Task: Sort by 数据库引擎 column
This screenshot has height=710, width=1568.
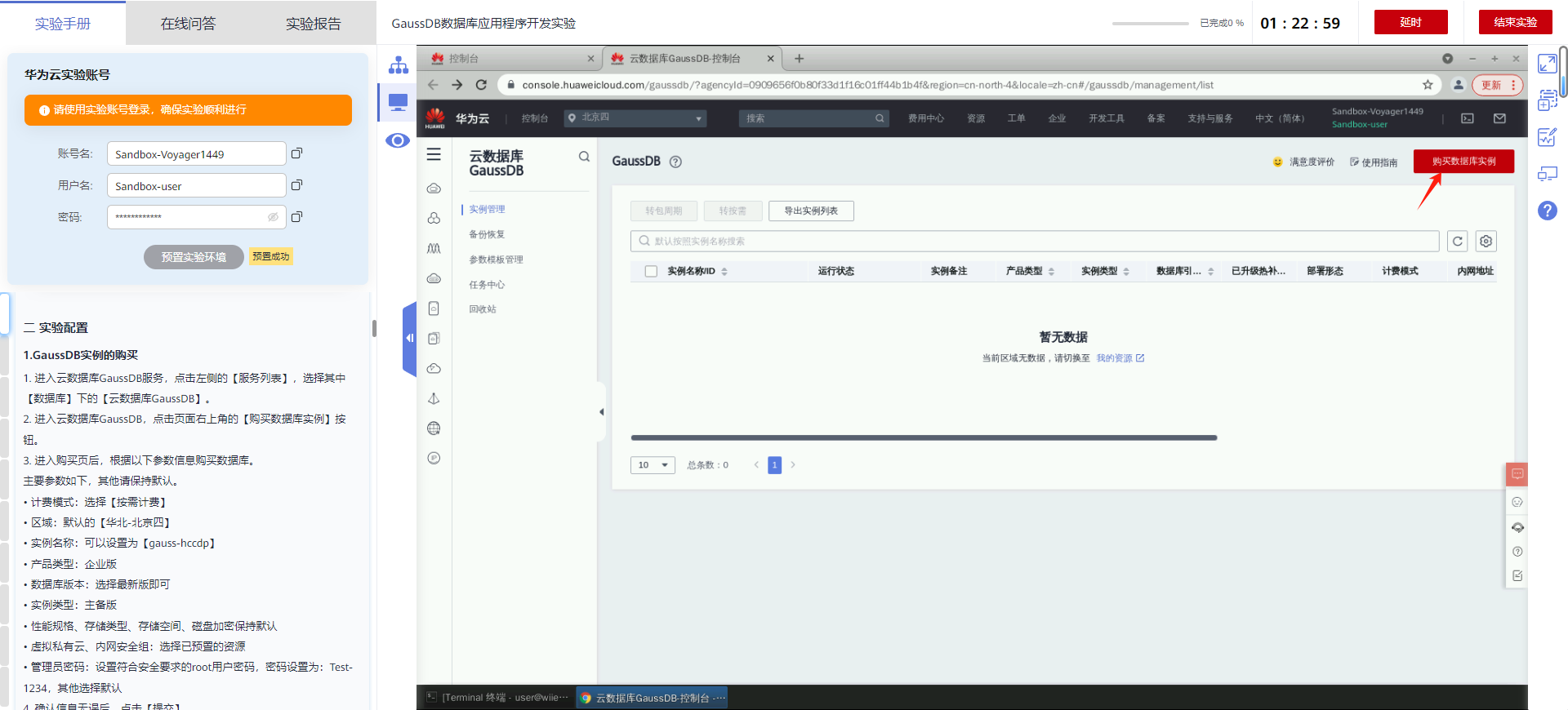Action: (x=1211, y=272)
